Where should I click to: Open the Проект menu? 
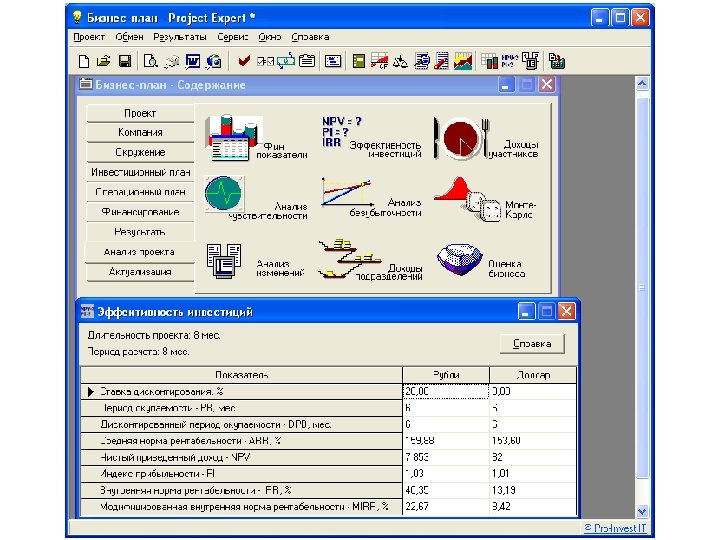[89, 37]
